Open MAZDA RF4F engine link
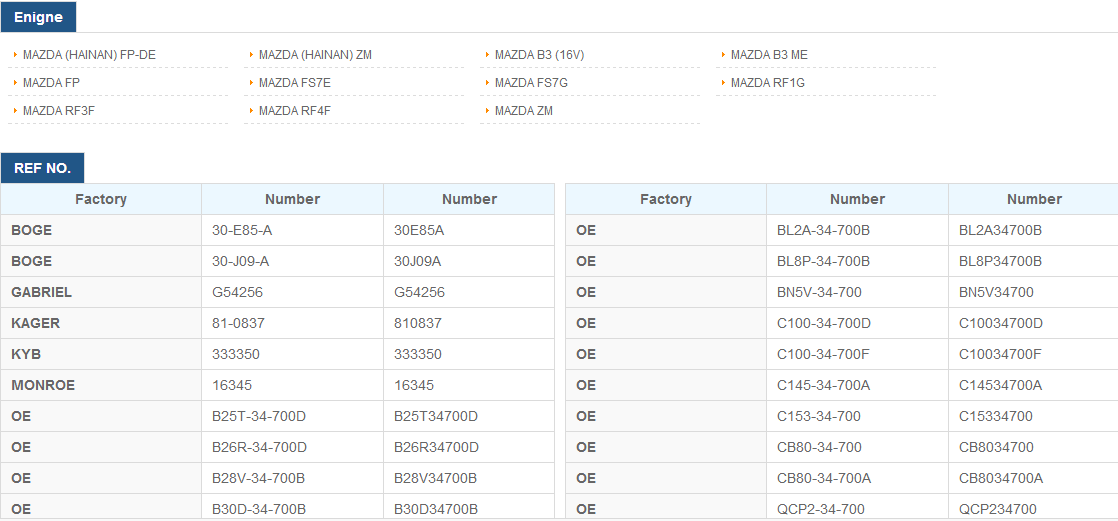1118x521 pixels. tap(295, 110)
